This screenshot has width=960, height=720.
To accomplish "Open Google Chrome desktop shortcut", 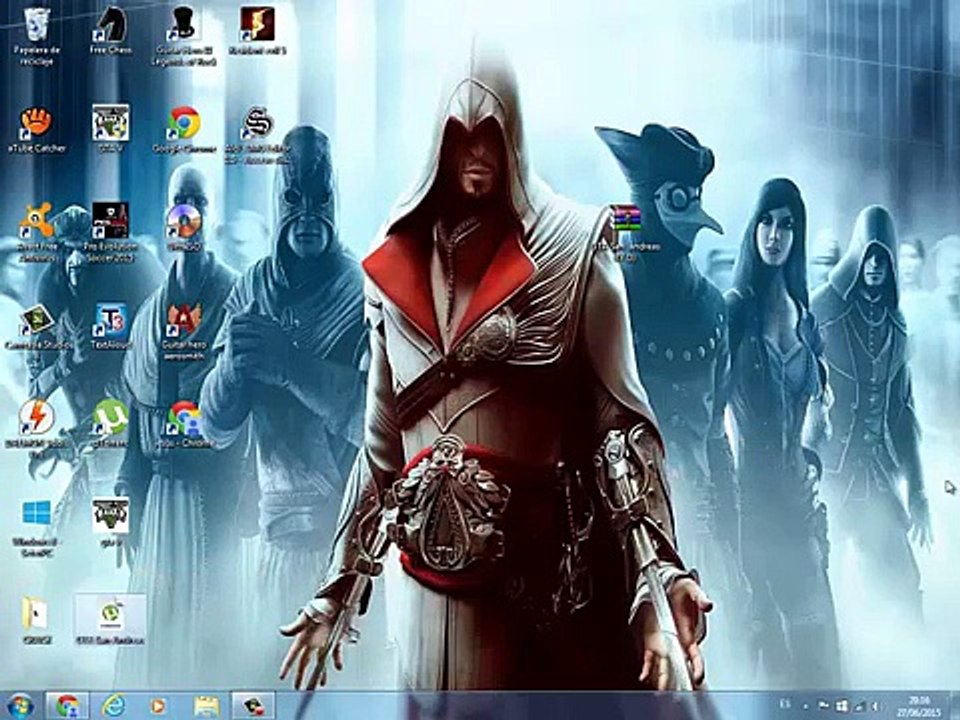I will pos(184,129).
